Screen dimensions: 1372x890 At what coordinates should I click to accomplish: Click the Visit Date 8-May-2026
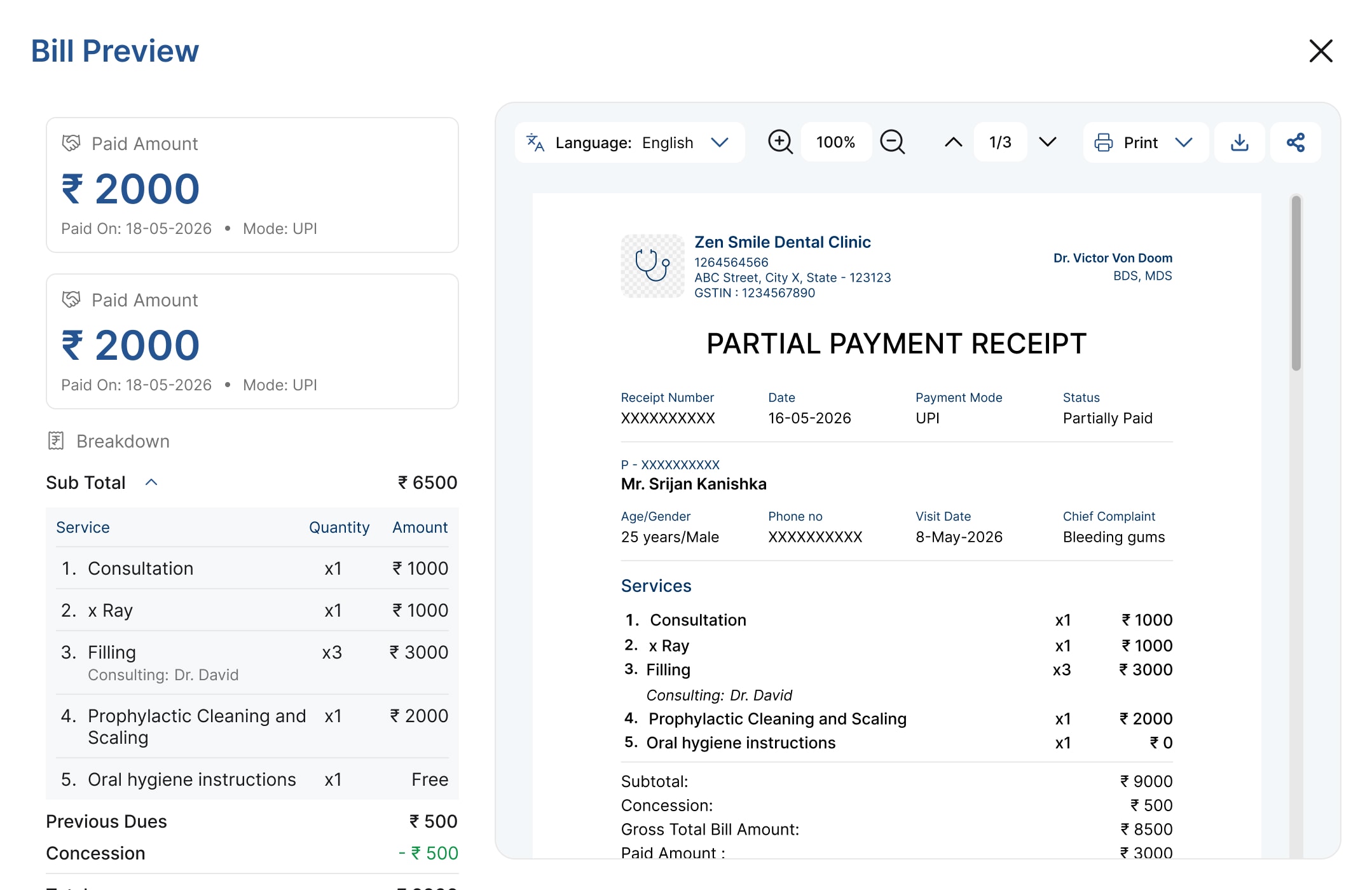959,537
